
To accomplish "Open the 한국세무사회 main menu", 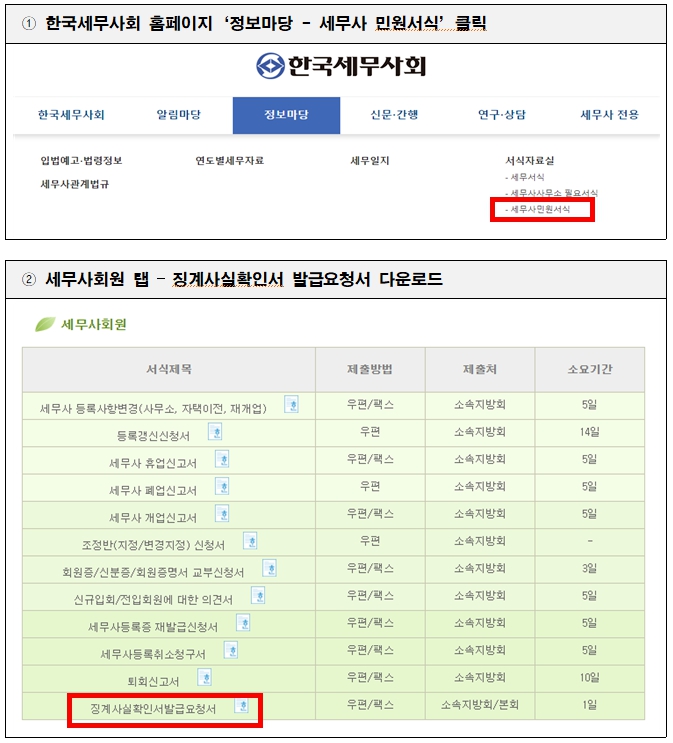I will (x=71, y=115).
